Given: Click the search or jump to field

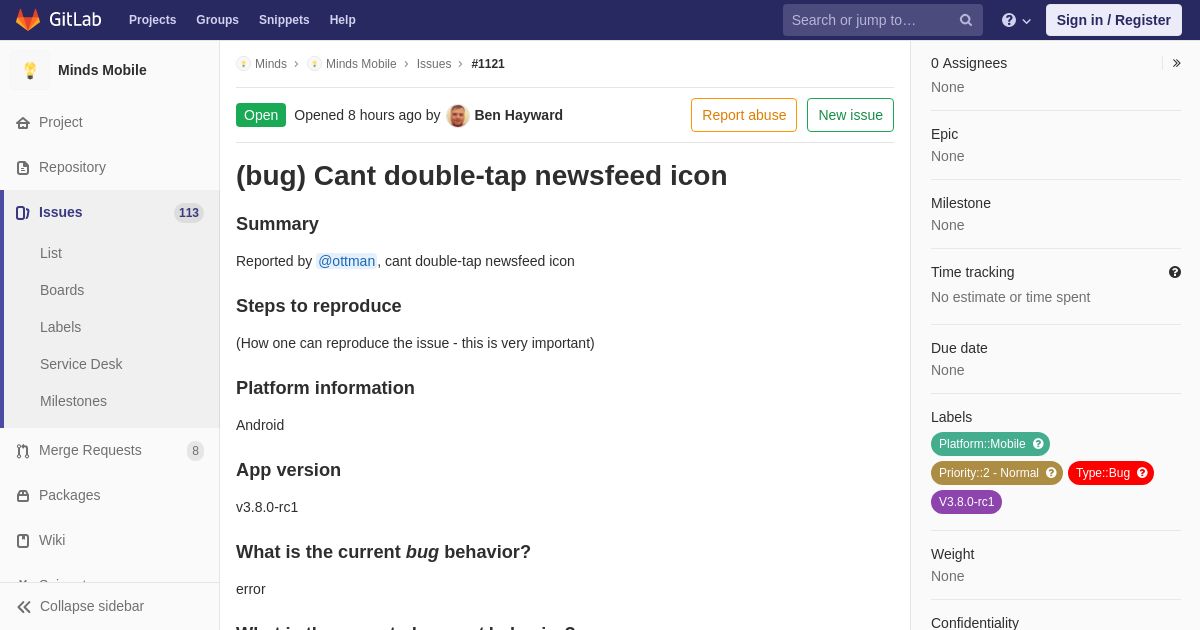Looking at the screenshot, I should [x=883, y=20].
